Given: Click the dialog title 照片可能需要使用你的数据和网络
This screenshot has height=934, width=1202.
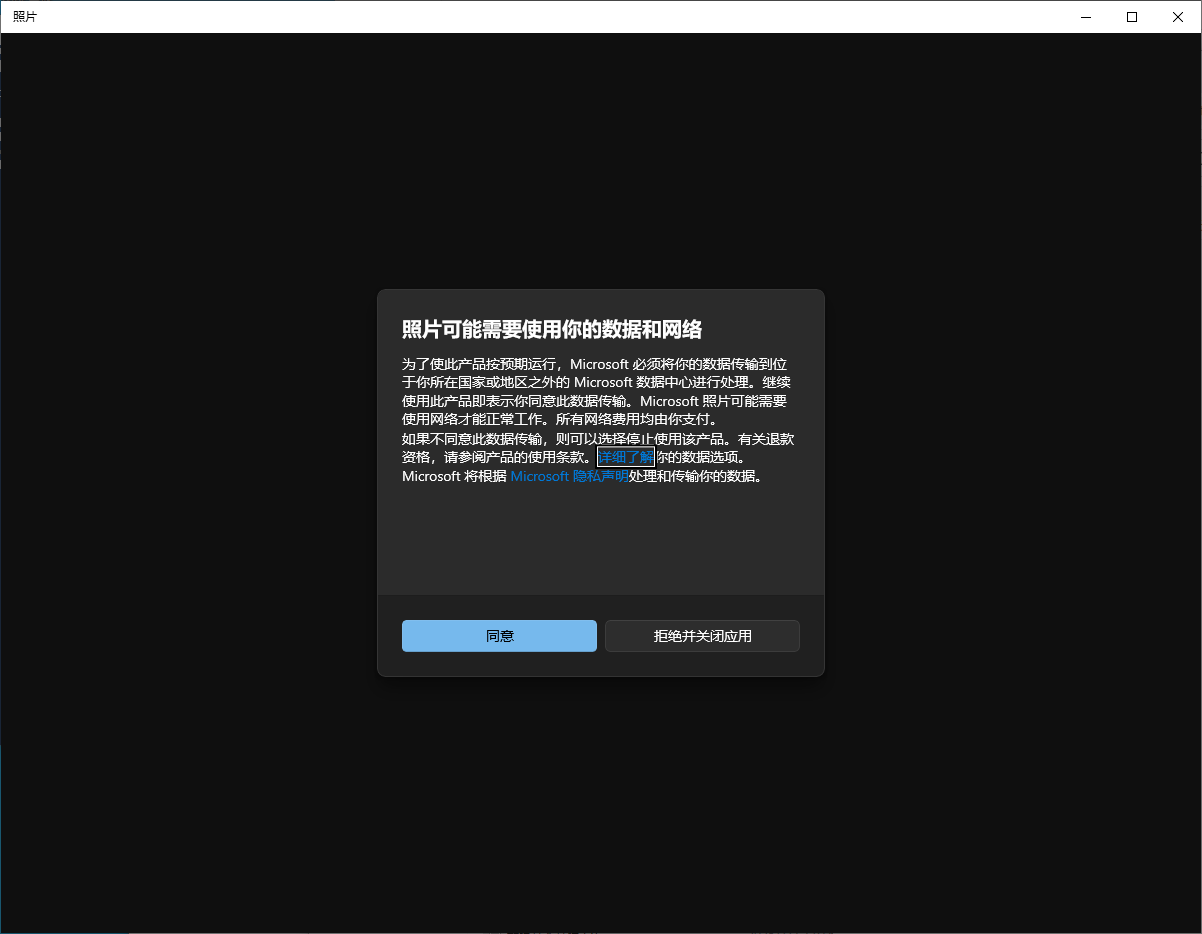Looking at the screenshot, I should point(552,330).
